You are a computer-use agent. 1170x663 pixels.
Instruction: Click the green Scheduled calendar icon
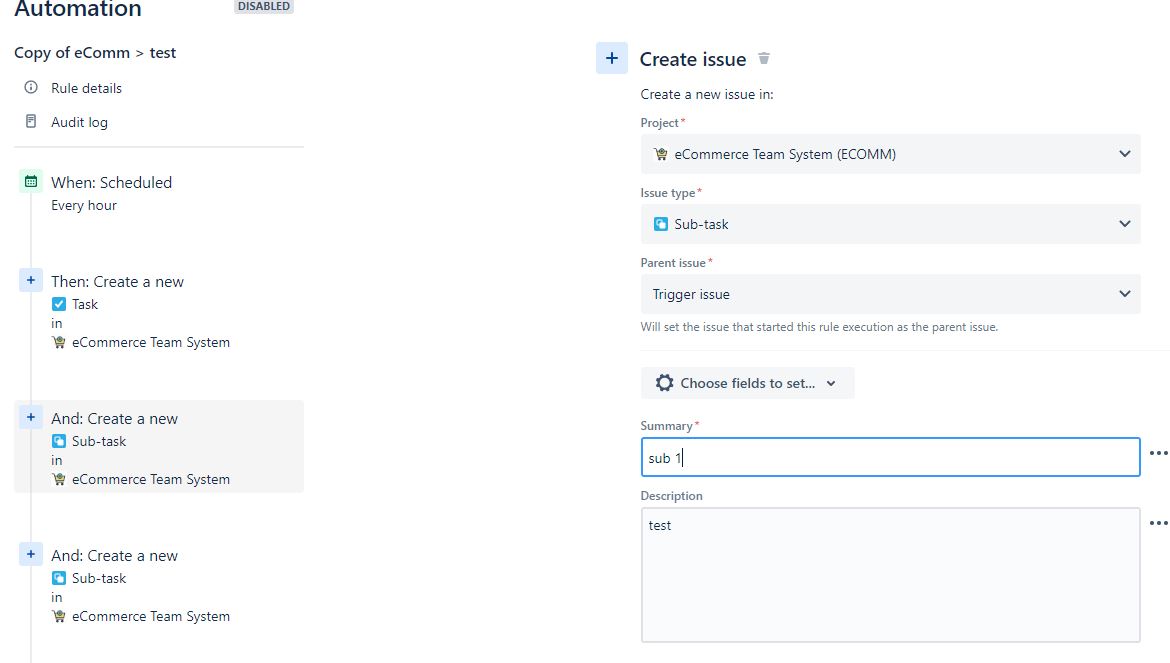tap(31, 182)
